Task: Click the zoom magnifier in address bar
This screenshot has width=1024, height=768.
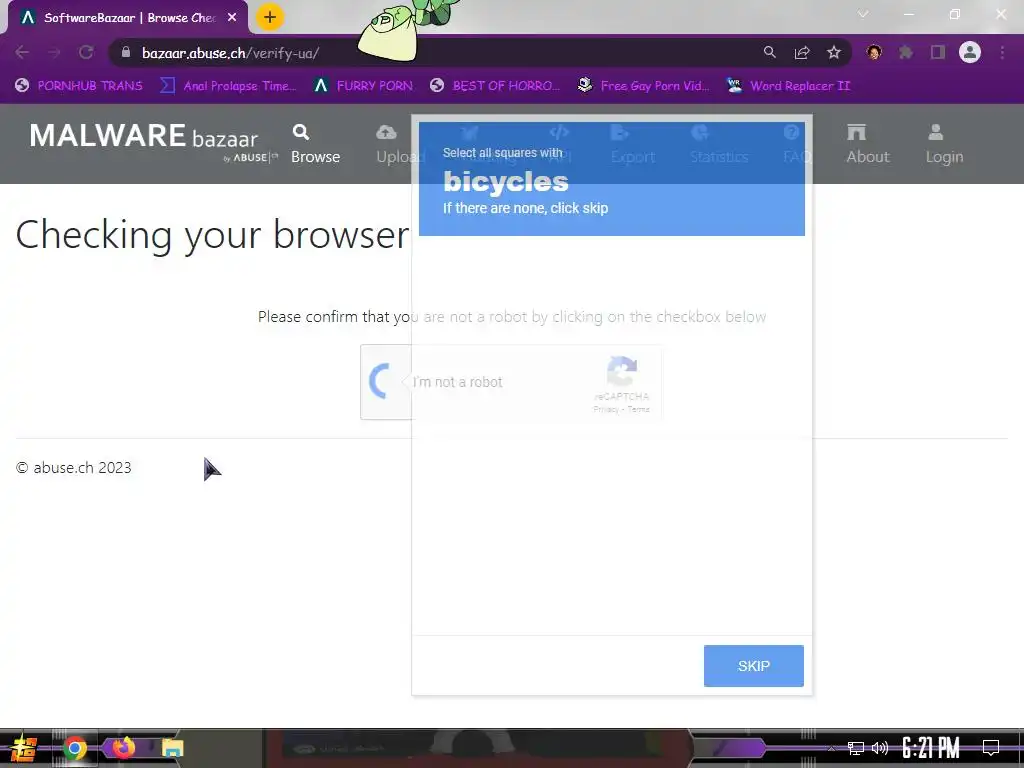Action: 770,52
